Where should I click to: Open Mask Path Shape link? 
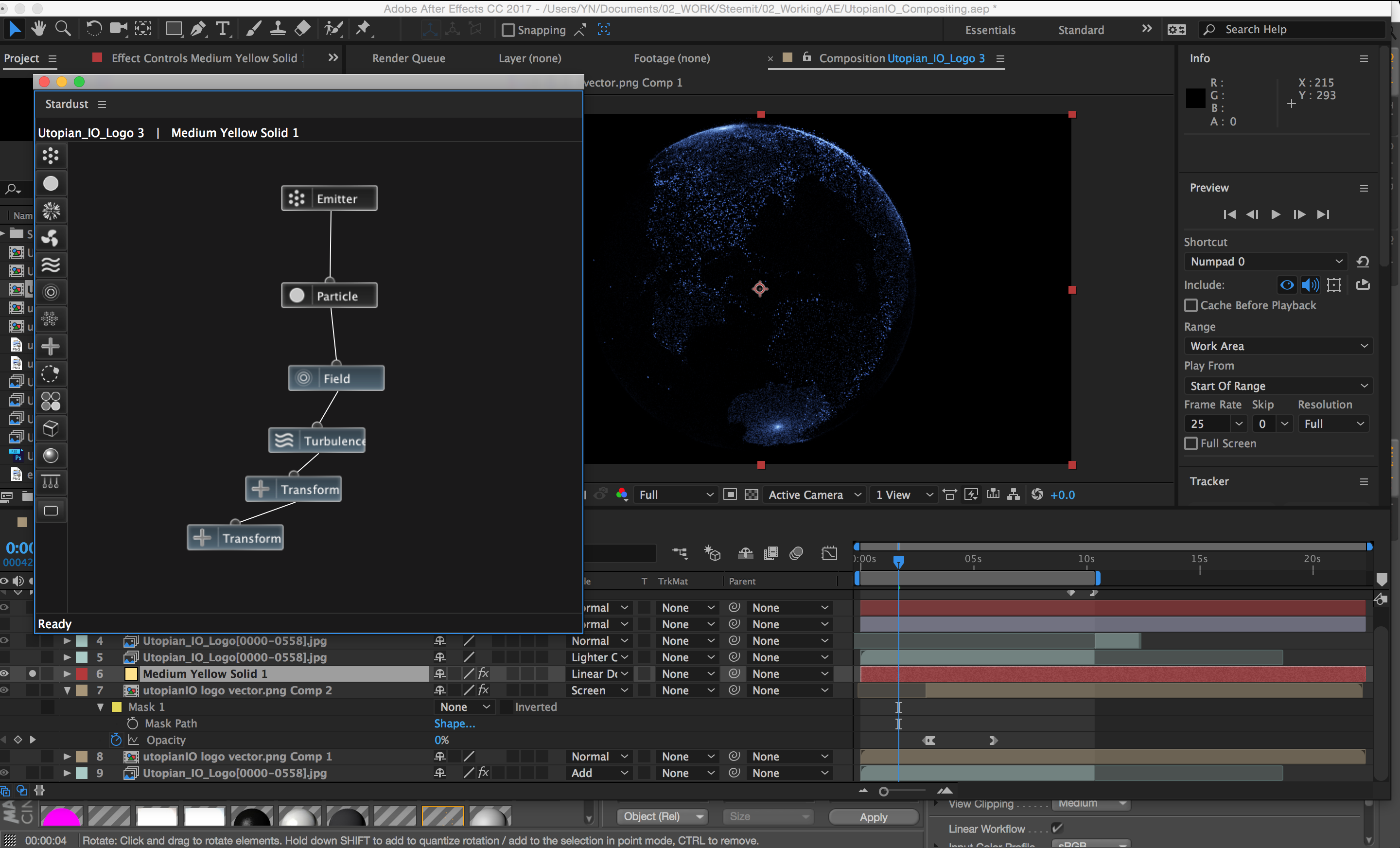455,724
